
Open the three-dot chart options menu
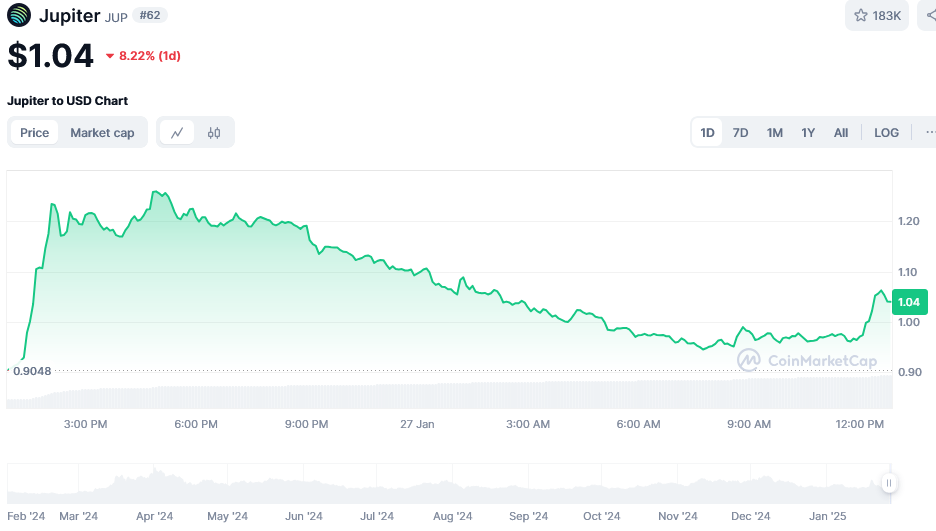[929, 132]
